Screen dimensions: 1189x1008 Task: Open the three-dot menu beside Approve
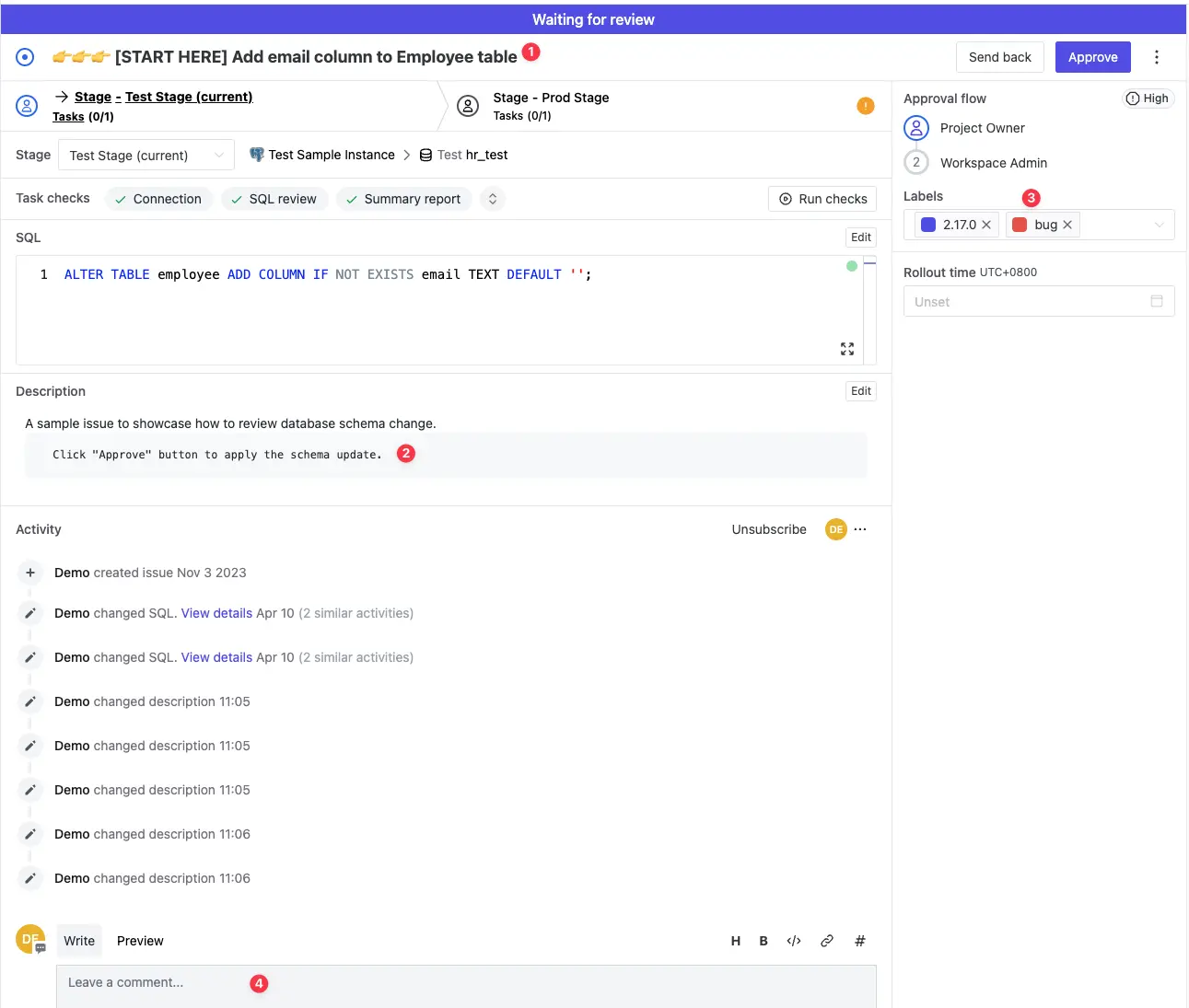[1157, 57]
